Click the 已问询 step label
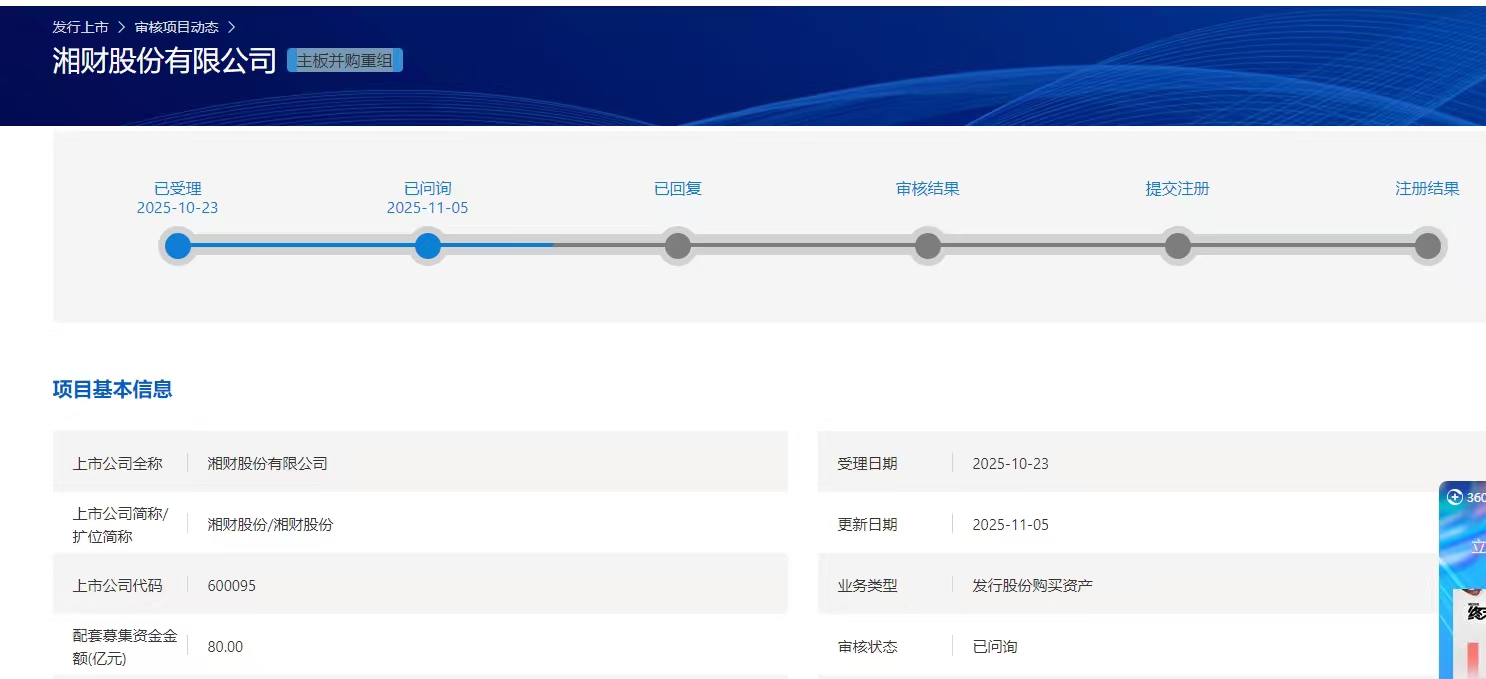Viewport: 1486px width, 679px height. click(x=428, y=188)
